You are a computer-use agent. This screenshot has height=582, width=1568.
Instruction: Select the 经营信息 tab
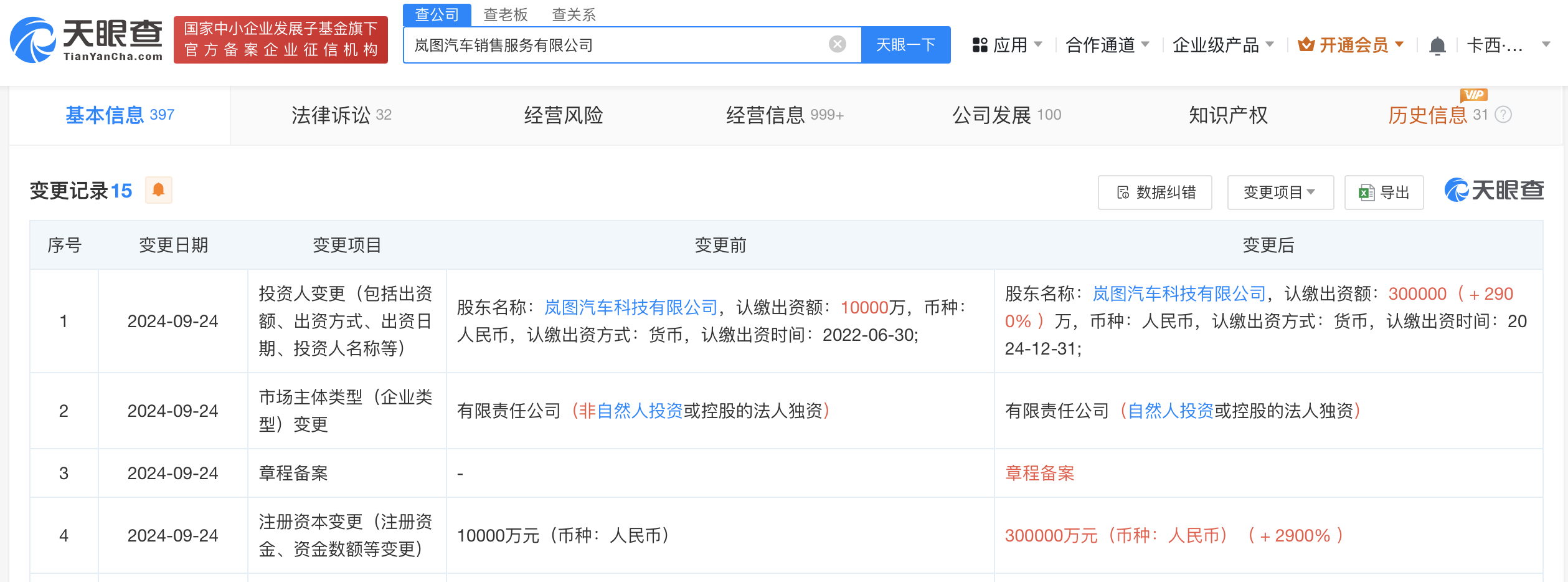pos(785,115)
